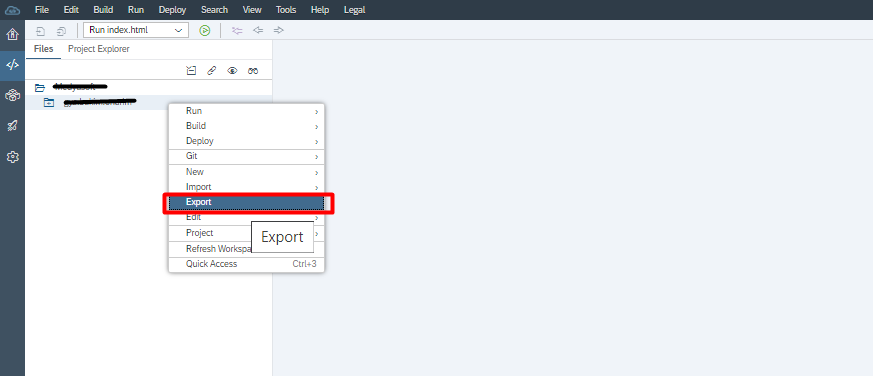Click the open workspace root folder icon
The image size is (873, 376).
coord(40,87)
